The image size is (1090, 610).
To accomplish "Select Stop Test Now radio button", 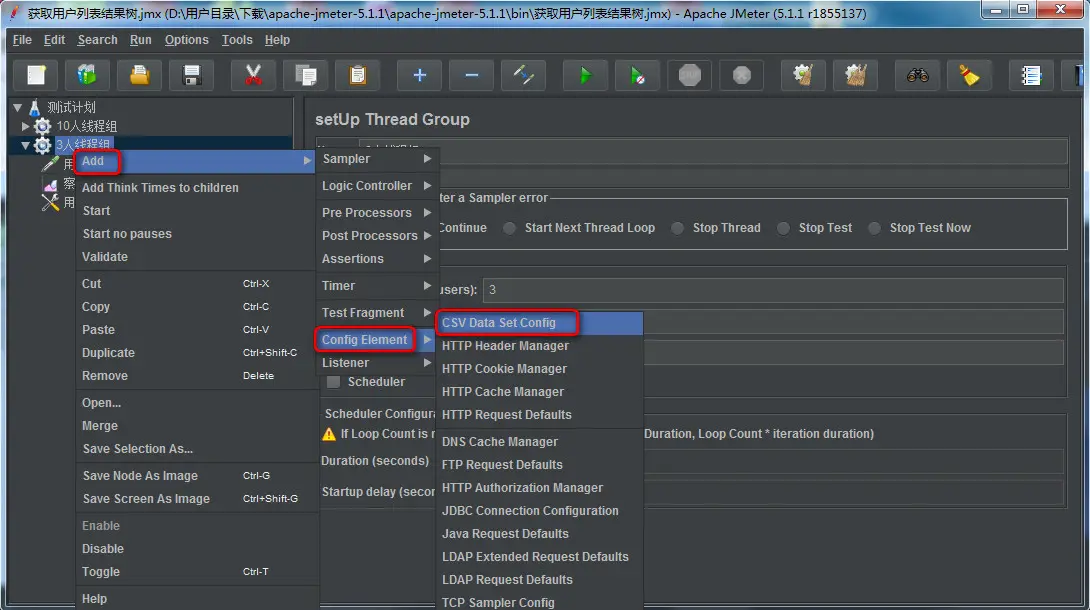I will tap(875, 228).
